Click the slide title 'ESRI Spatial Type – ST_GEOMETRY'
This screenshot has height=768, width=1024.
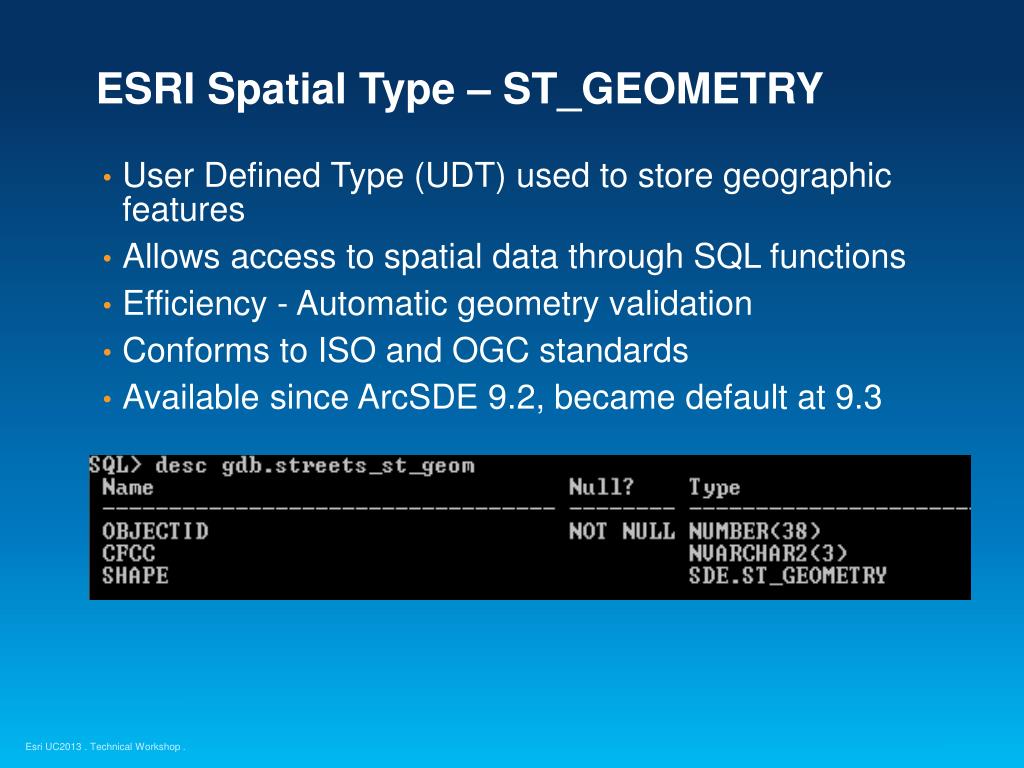point(459,88)
